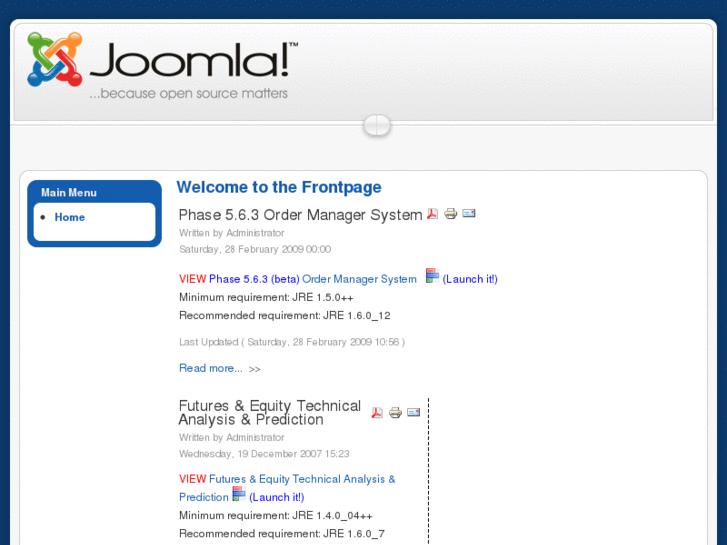
Task: Click print icon for Futures & Equity Technical Analysis
Action: pyautogui.click(x=395, y=412)
